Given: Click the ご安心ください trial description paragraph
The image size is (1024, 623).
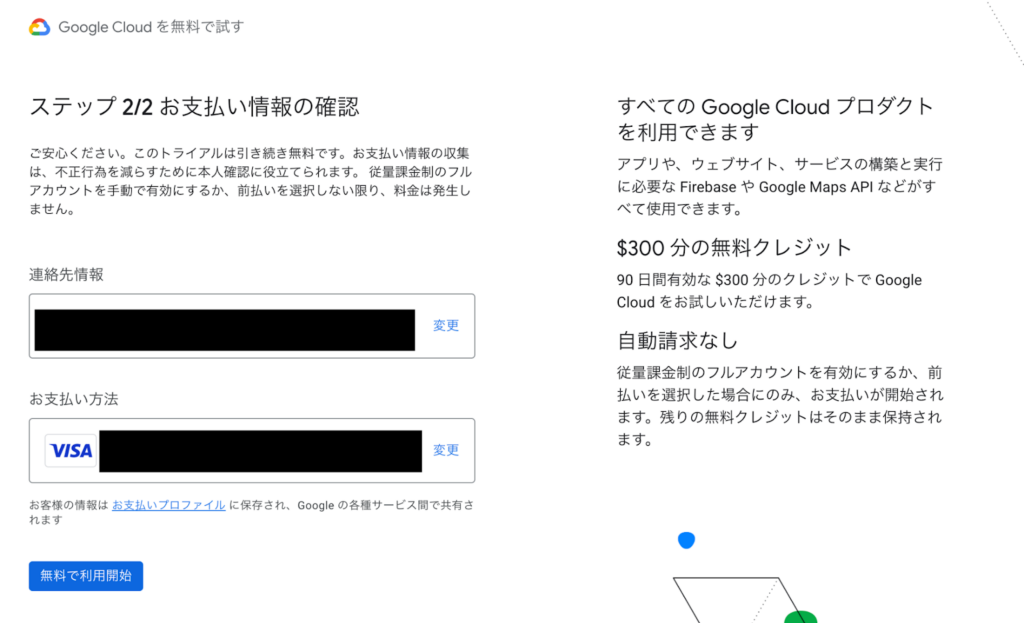Looking at the screenshot, I should click(250, 182).
